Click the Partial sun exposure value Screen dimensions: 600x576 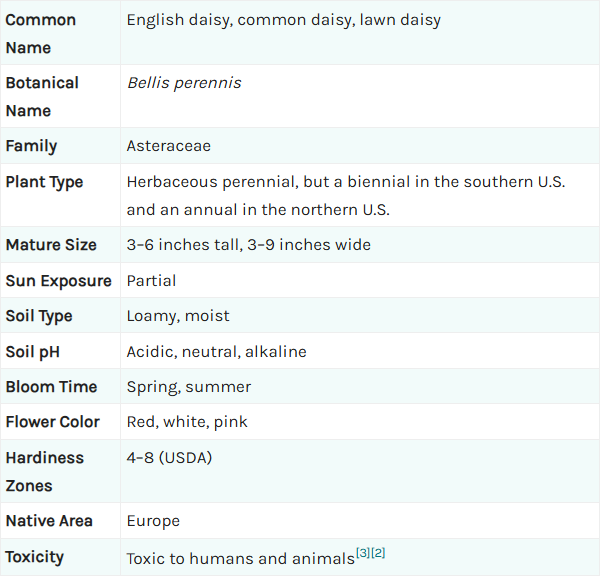click(152, 281)
